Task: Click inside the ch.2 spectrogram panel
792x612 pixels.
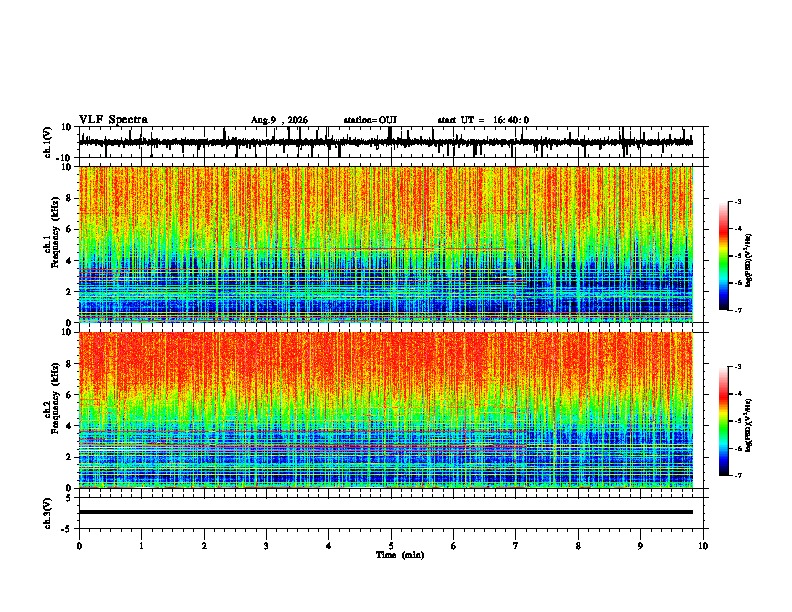Action: point(385,410)
